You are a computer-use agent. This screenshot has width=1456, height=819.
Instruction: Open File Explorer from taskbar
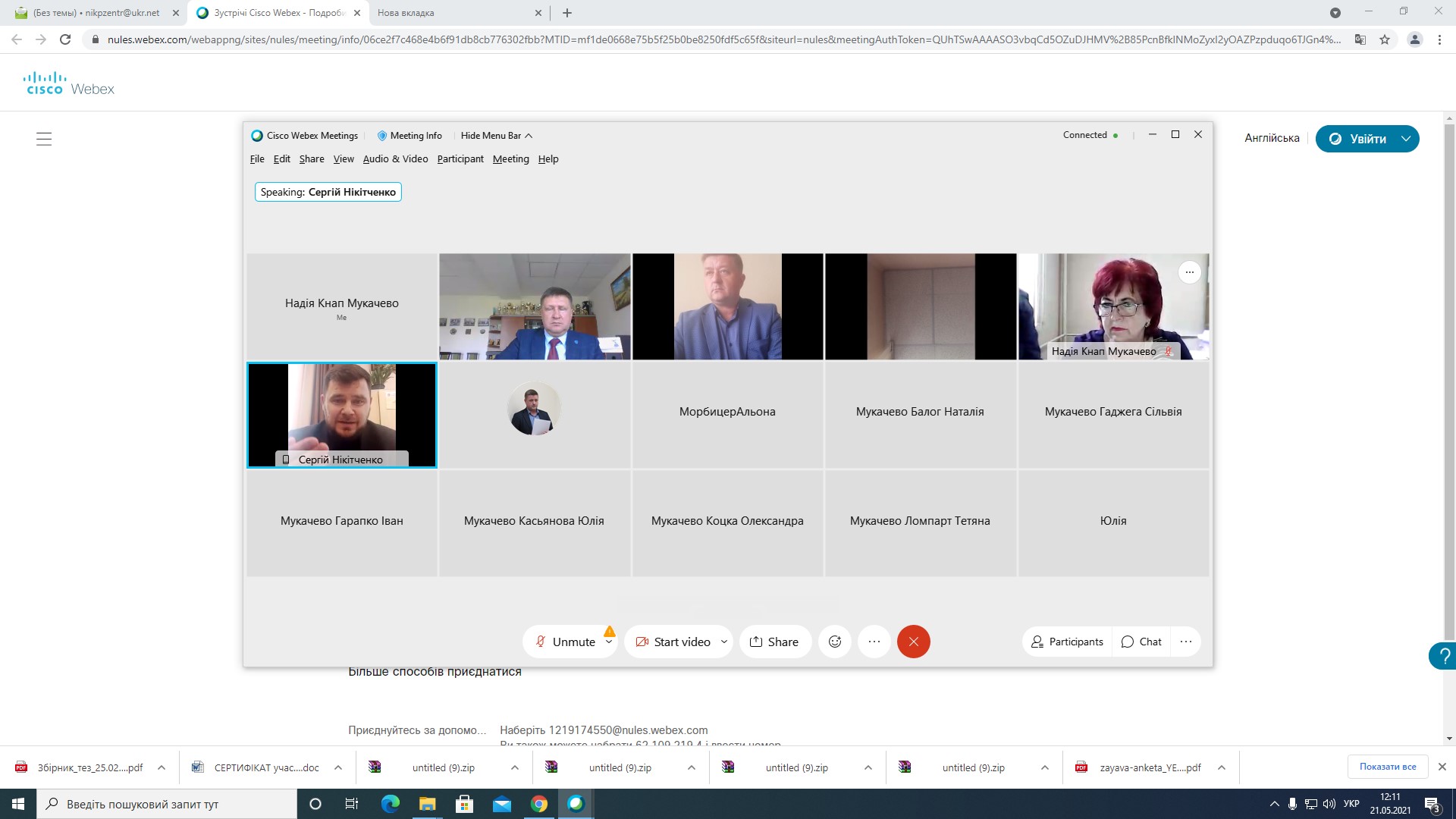427,804
